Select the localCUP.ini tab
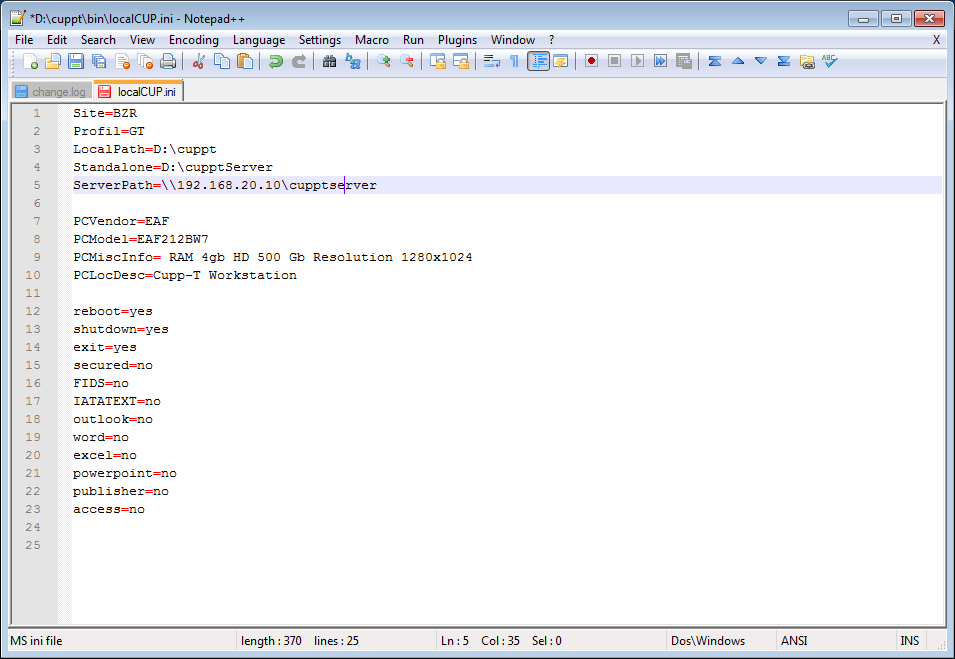955x659 pixels. tap(139, 92)
